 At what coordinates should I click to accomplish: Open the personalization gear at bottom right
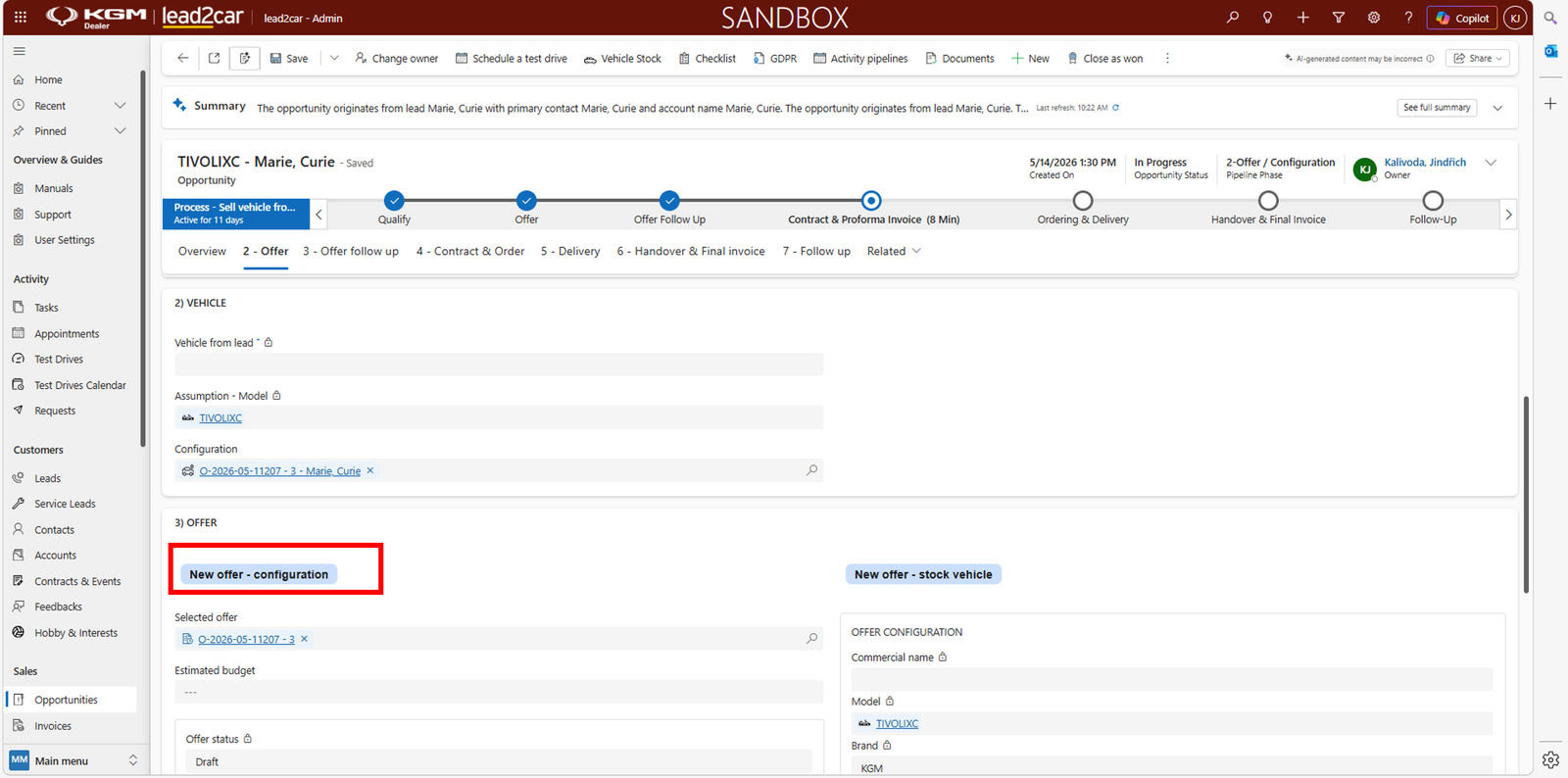pos(1550,759)
